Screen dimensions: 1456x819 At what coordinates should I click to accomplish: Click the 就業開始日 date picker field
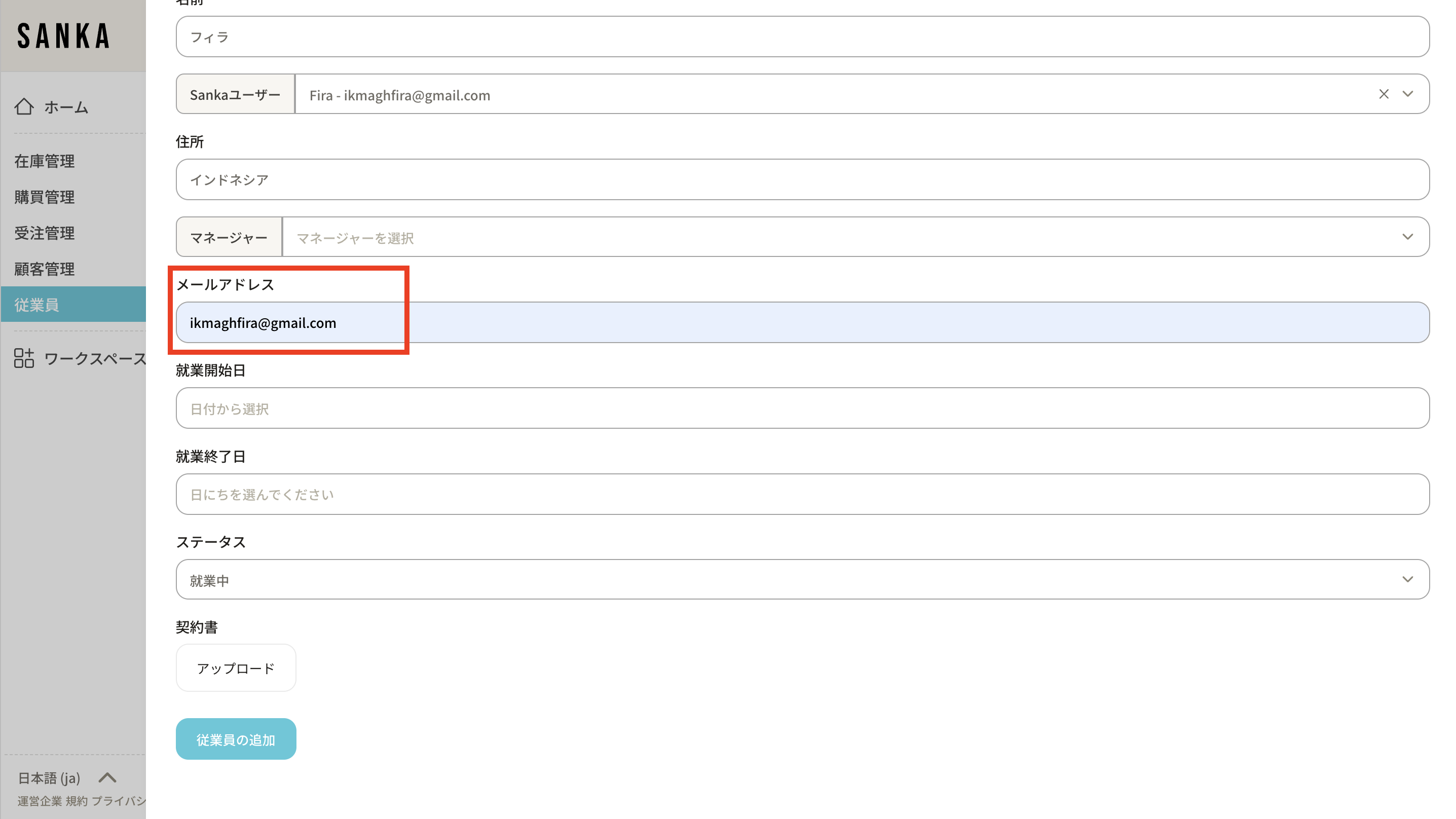pos(802,408)
